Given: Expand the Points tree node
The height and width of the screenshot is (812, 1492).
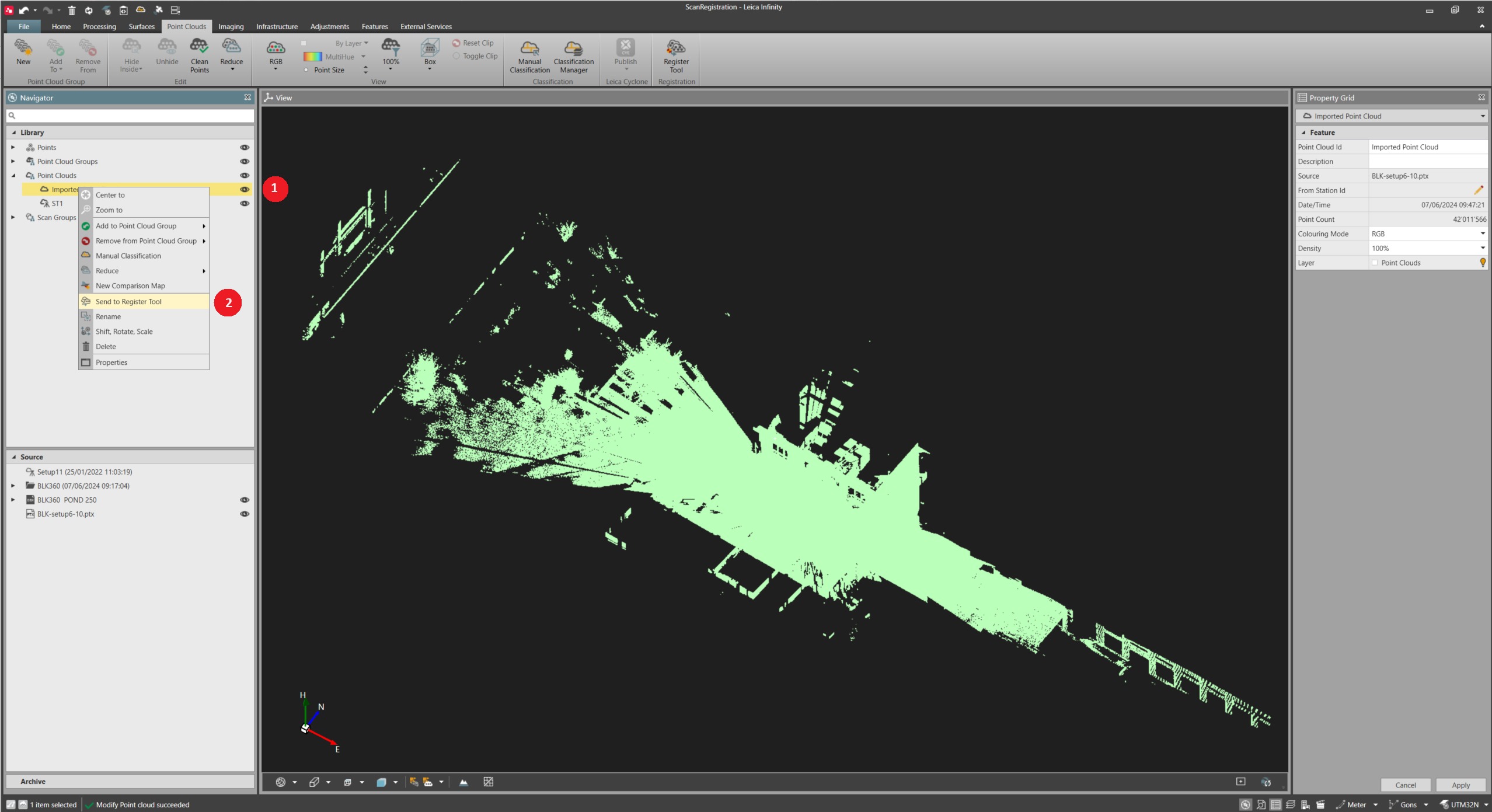Looking at the screenshot, I should click(13, 148).
